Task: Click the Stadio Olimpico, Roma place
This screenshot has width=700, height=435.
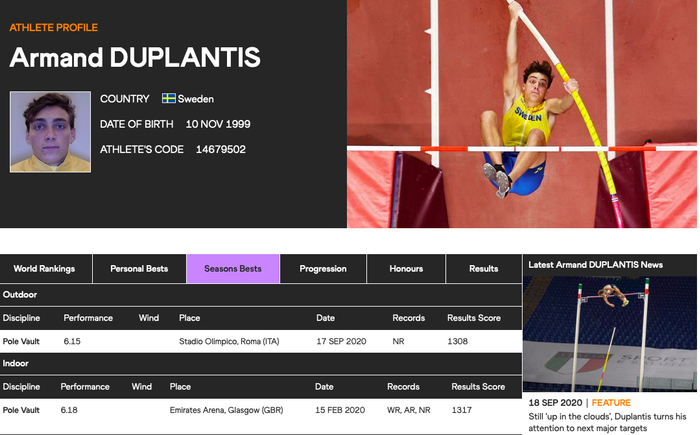Action: click(x=222, y=342)
